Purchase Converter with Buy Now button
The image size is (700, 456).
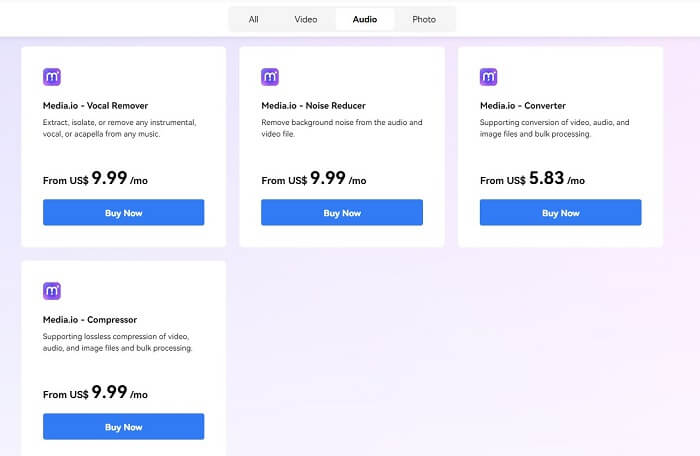click(560, 213)
